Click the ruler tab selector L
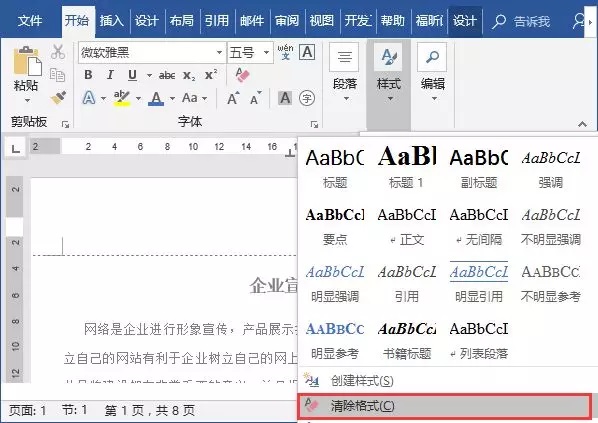 [15, 148]
